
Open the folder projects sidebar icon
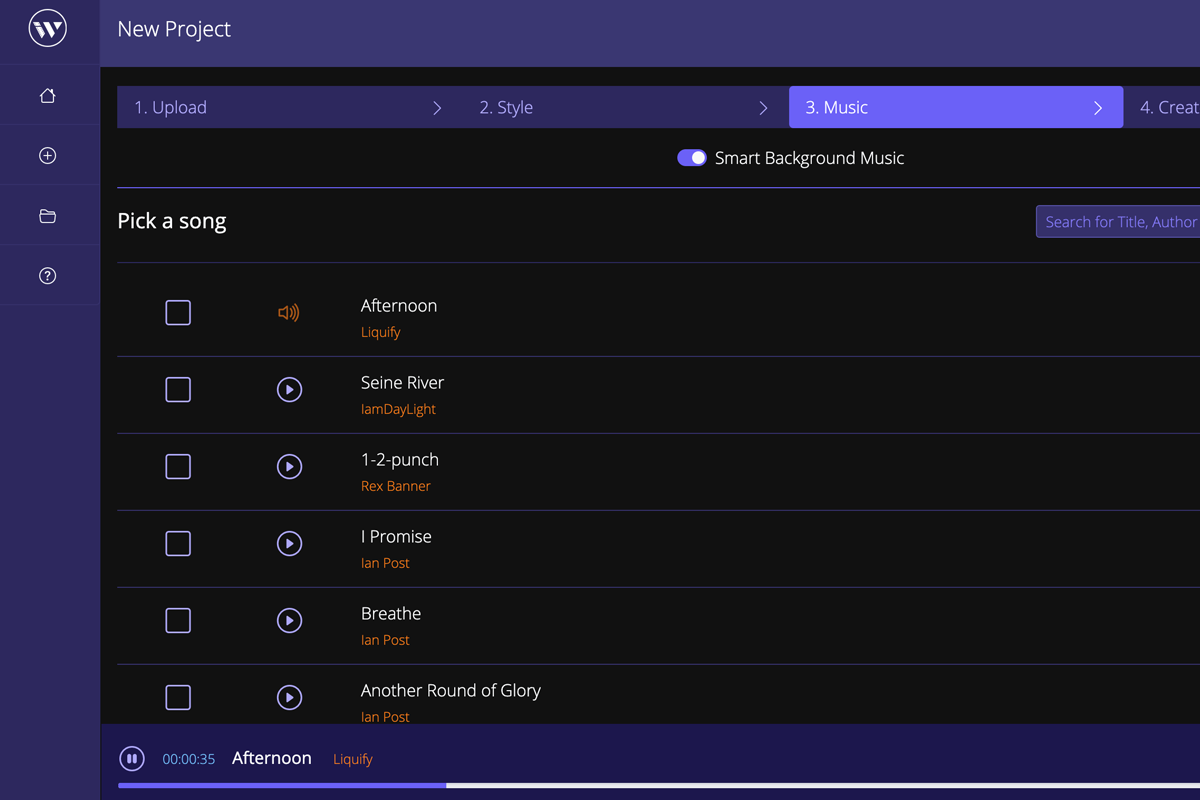[47, 216]
